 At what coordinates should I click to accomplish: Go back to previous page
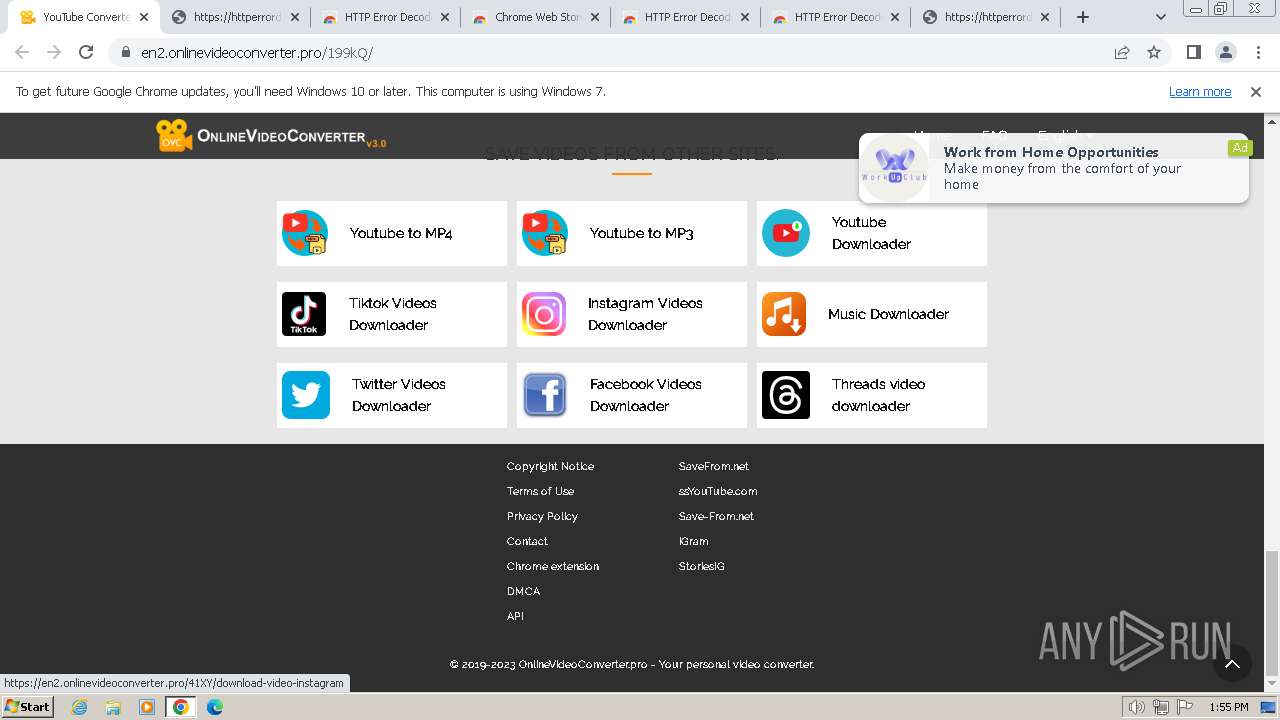pos(22,52)
